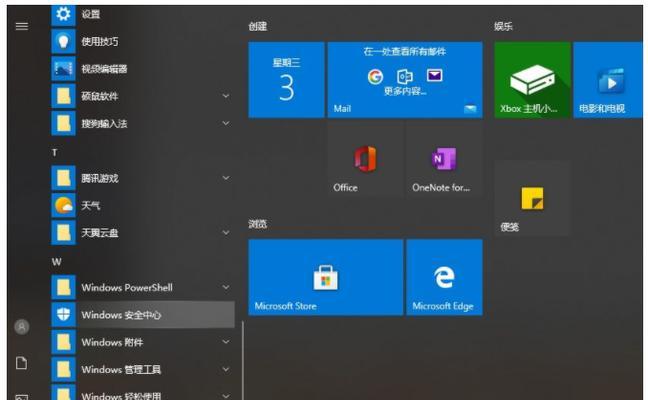Image resolution: width=648 pixels, height=400 pixels.
Task: Click the 搜狗输入法 folder icon
Action: pyautogui.click(x=63, y=123)
